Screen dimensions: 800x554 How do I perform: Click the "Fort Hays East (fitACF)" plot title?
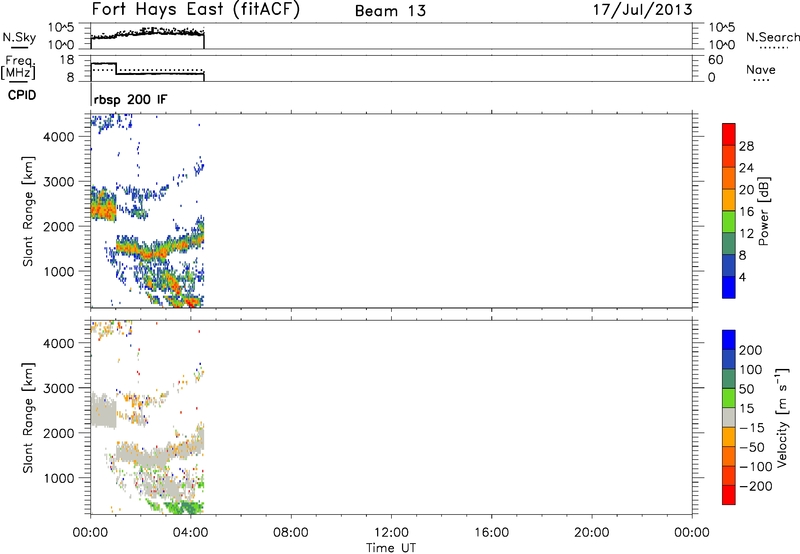pos(195,9)
